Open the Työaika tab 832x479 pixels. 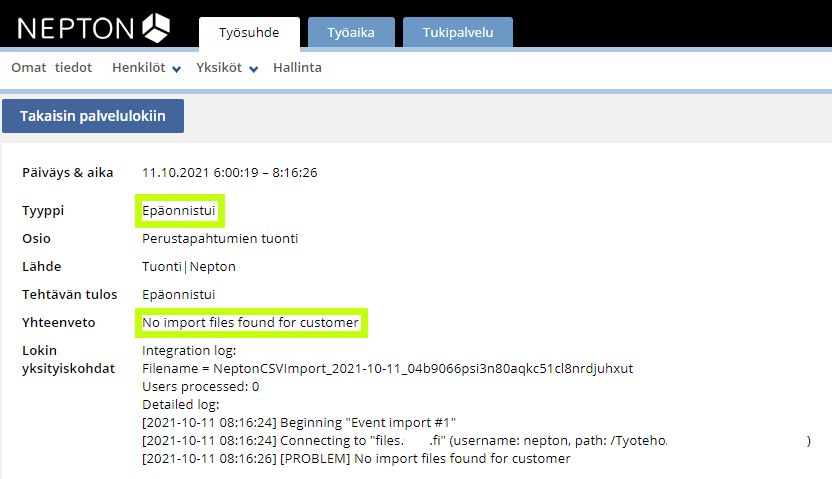(x=351, y=33)
